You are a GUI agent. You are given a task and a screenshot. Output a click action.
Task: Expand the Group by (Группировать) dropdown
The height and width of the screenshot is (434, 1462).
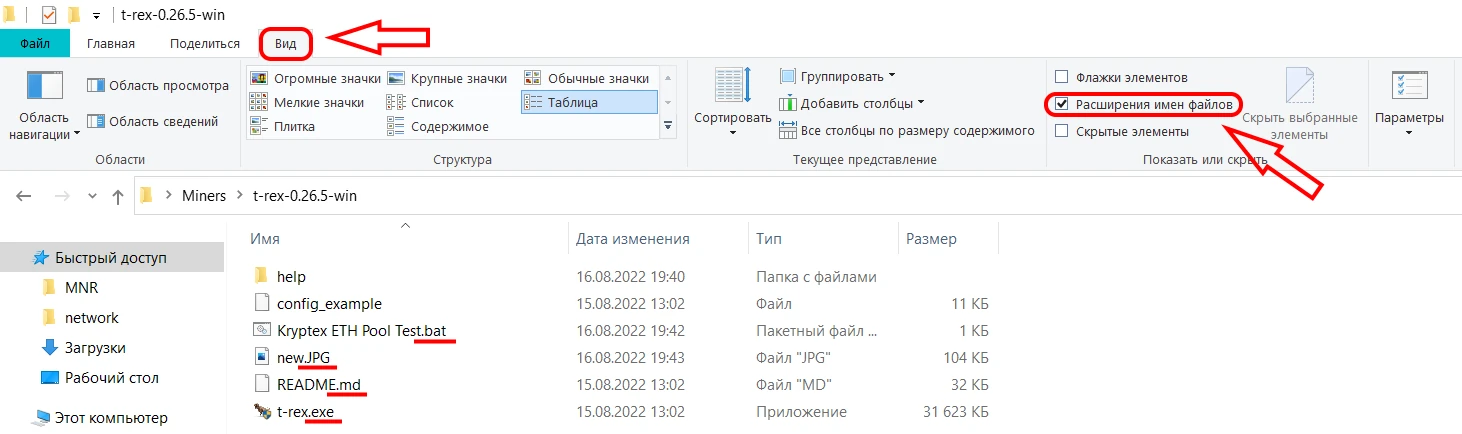pos(838,76)
